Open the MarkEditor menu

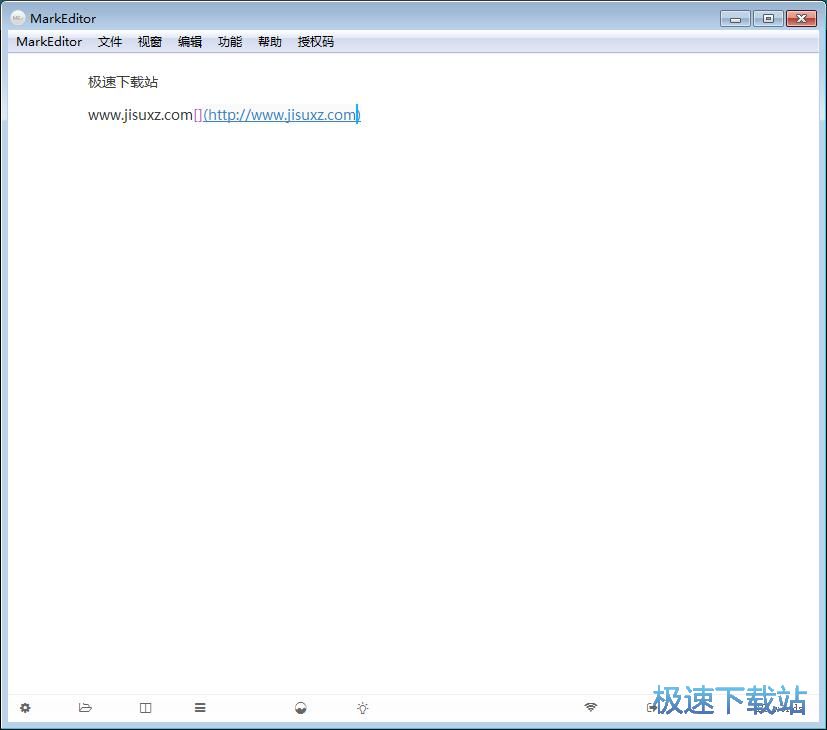(x=49, y=42)
